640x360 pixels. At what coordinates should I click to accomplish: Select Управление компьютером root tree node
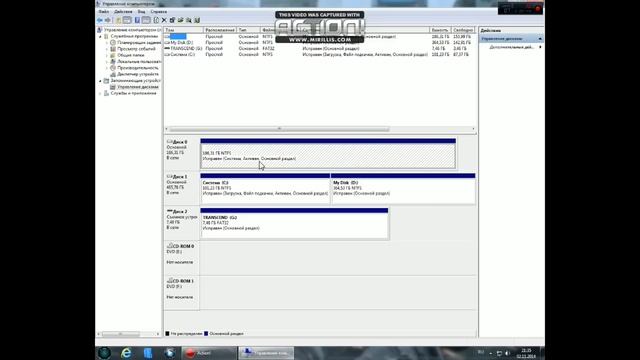130,30
